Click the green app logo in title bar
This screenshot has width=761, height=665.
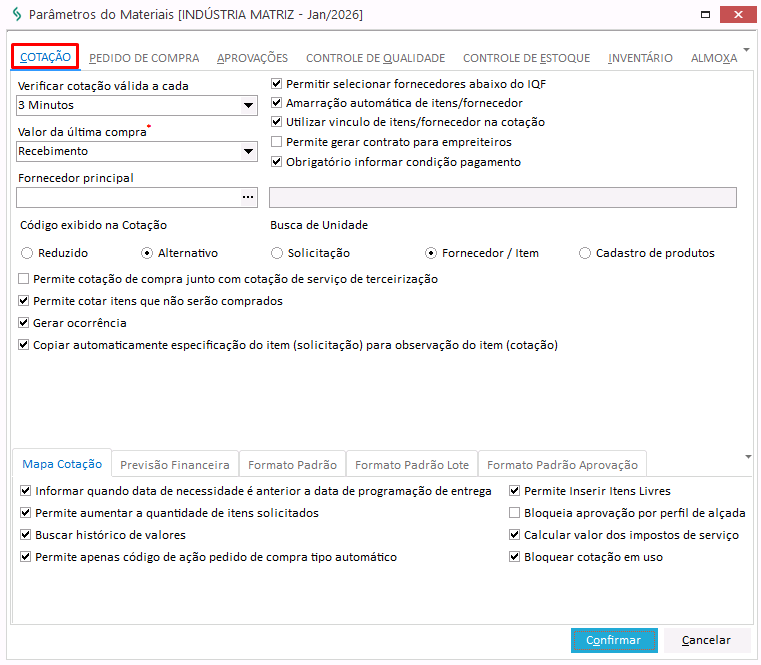[17, 14]
